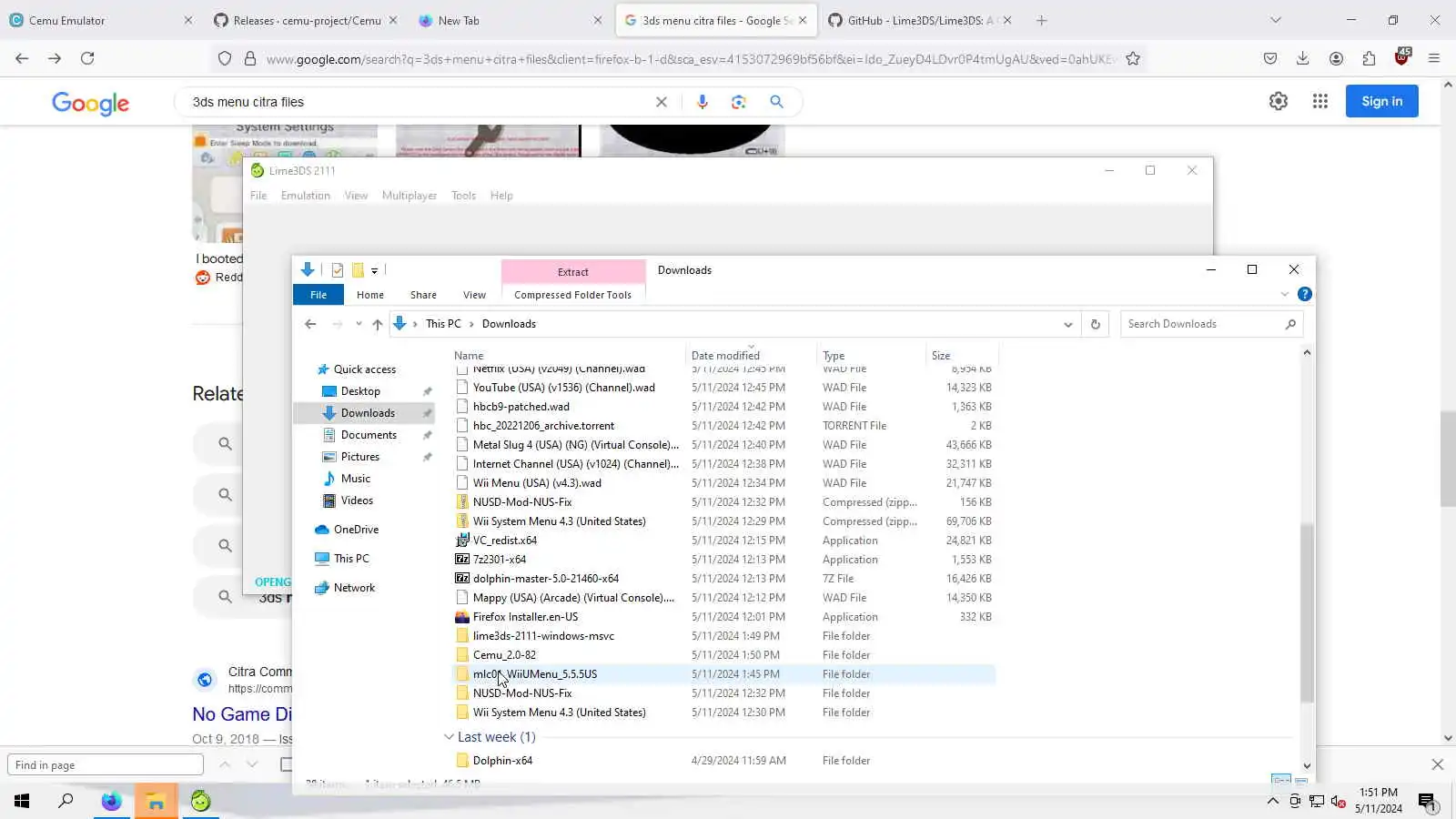Click the New Folder quick access icon
Viewport: 1456px width, 819px height.
pos(358,269)
